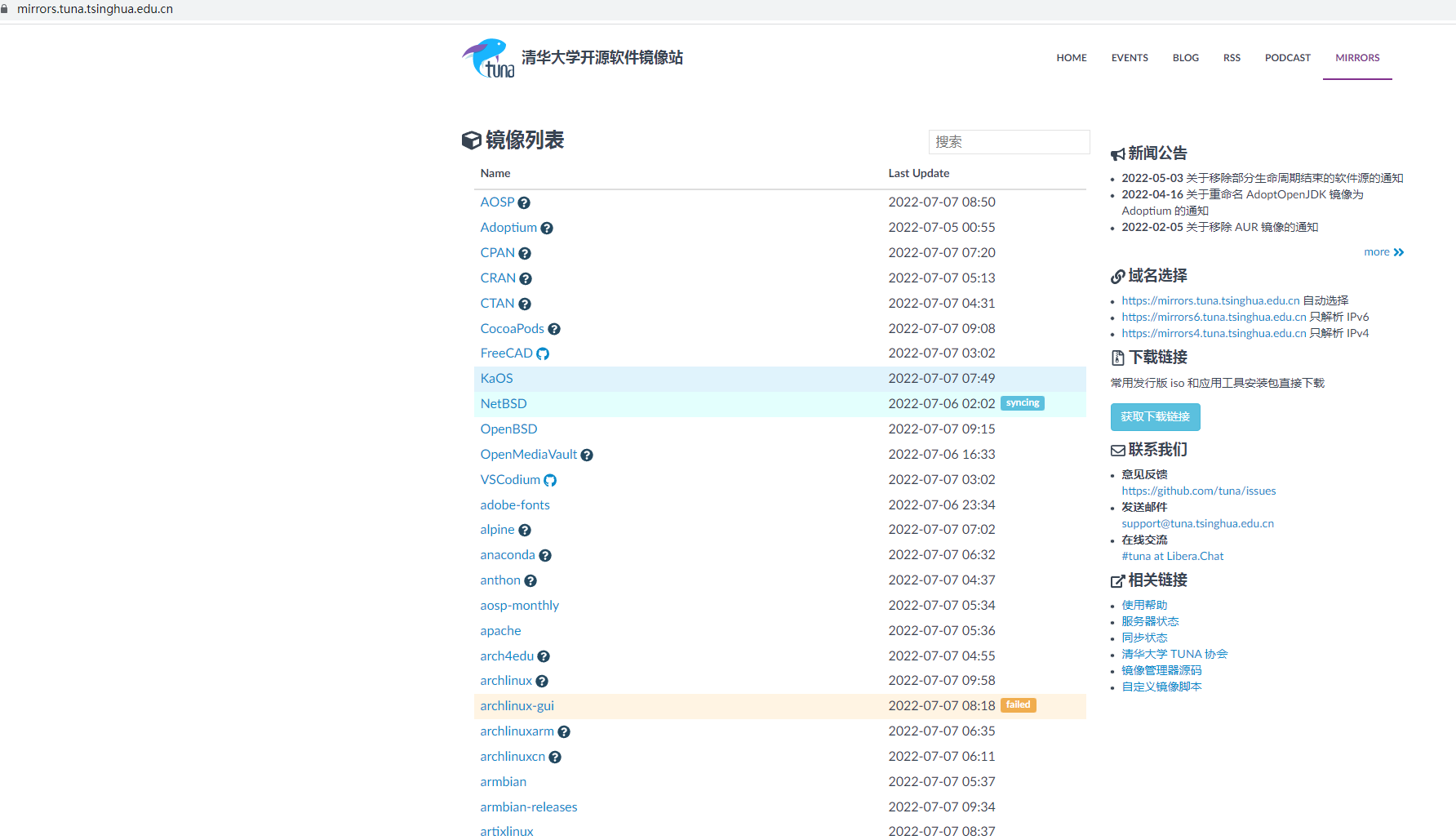Click the Last Update column header
The width and height of the screenshot is (1456, 840).
(x=918, y=174)
